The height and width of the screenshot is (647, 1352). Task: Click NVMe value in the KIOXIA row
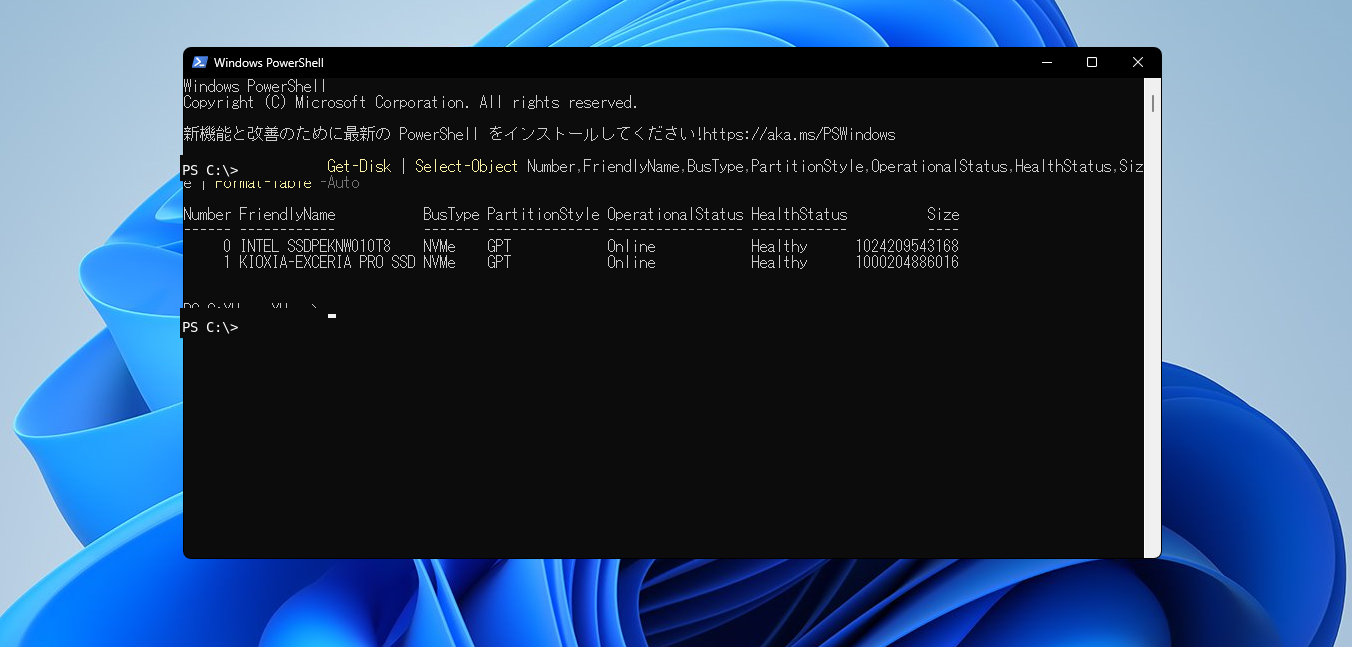tap(439, 262)
